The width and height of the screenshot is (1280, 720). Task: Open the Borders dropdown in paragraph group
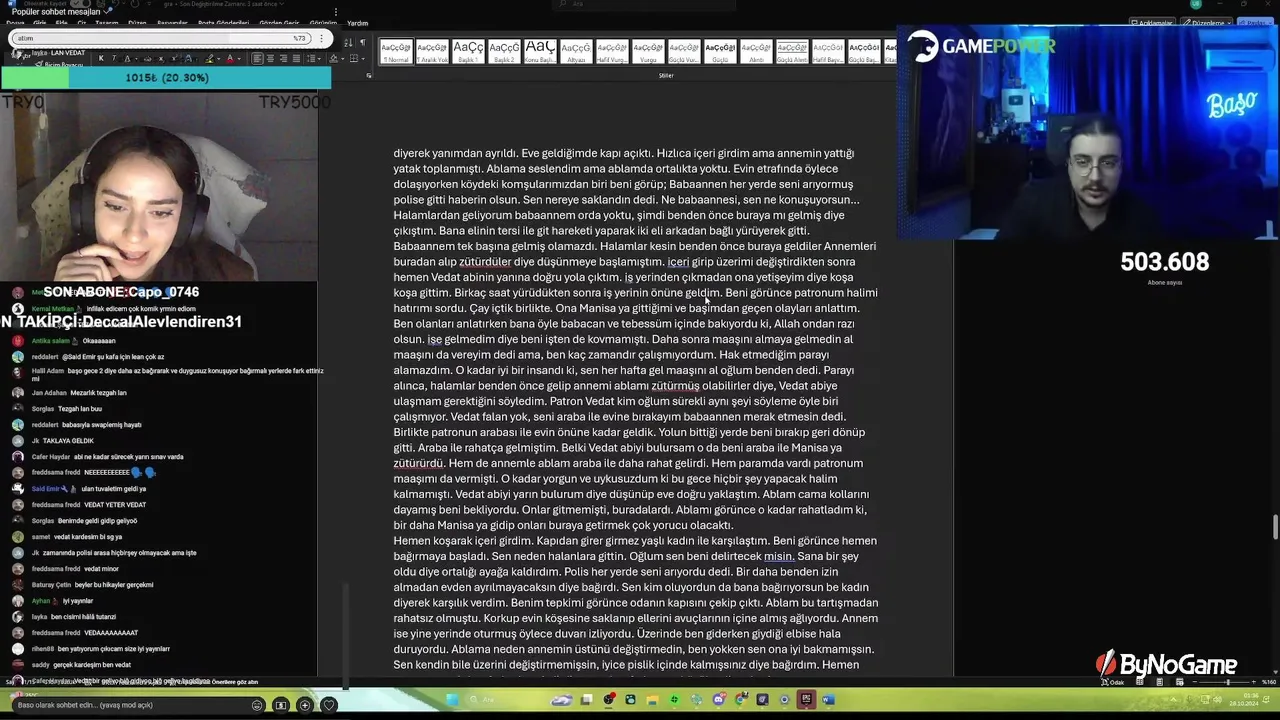click(362, 58)
